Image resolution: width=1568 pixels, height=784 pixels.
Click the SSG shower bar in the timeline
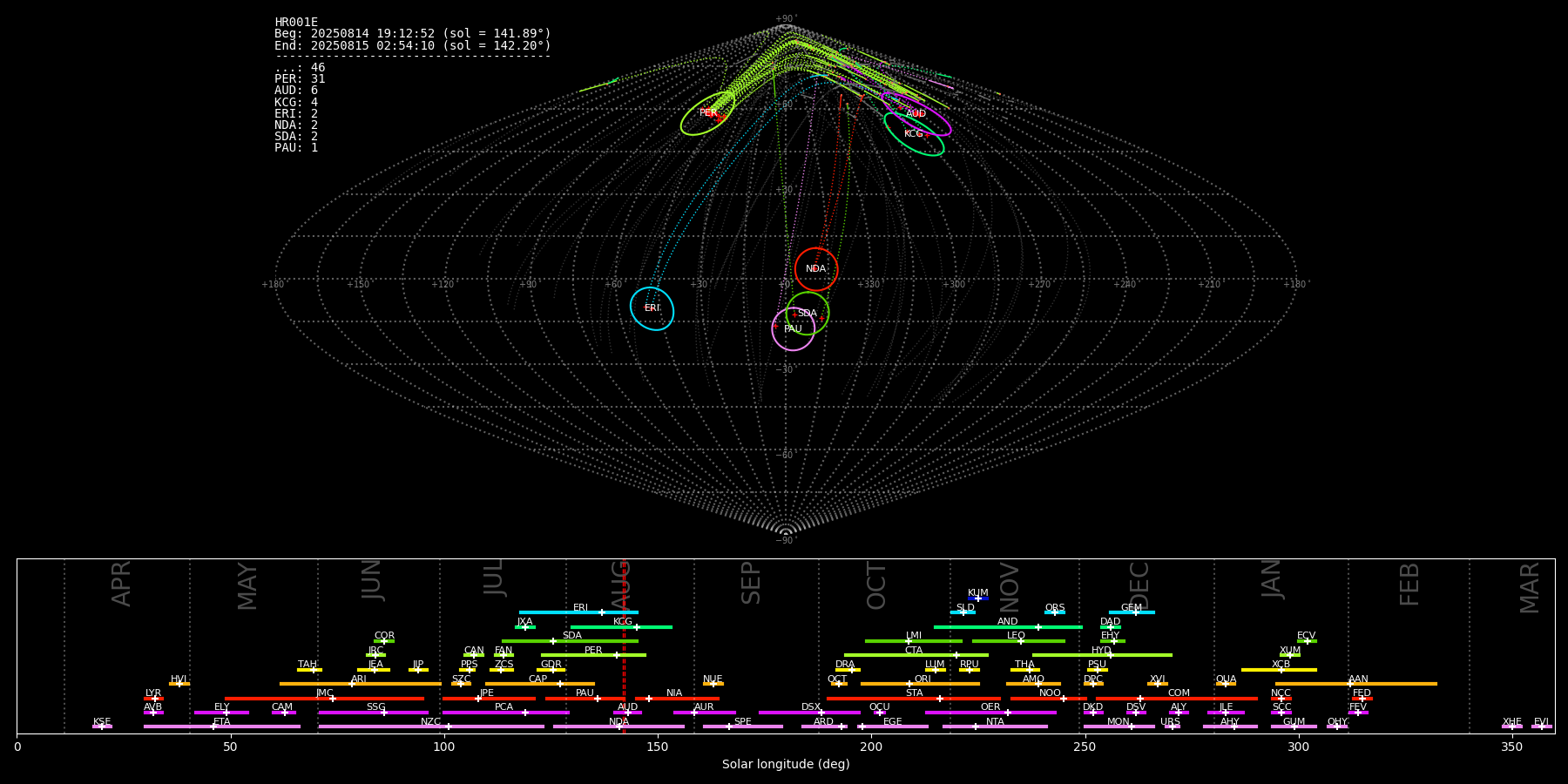[x=373, y=713]
